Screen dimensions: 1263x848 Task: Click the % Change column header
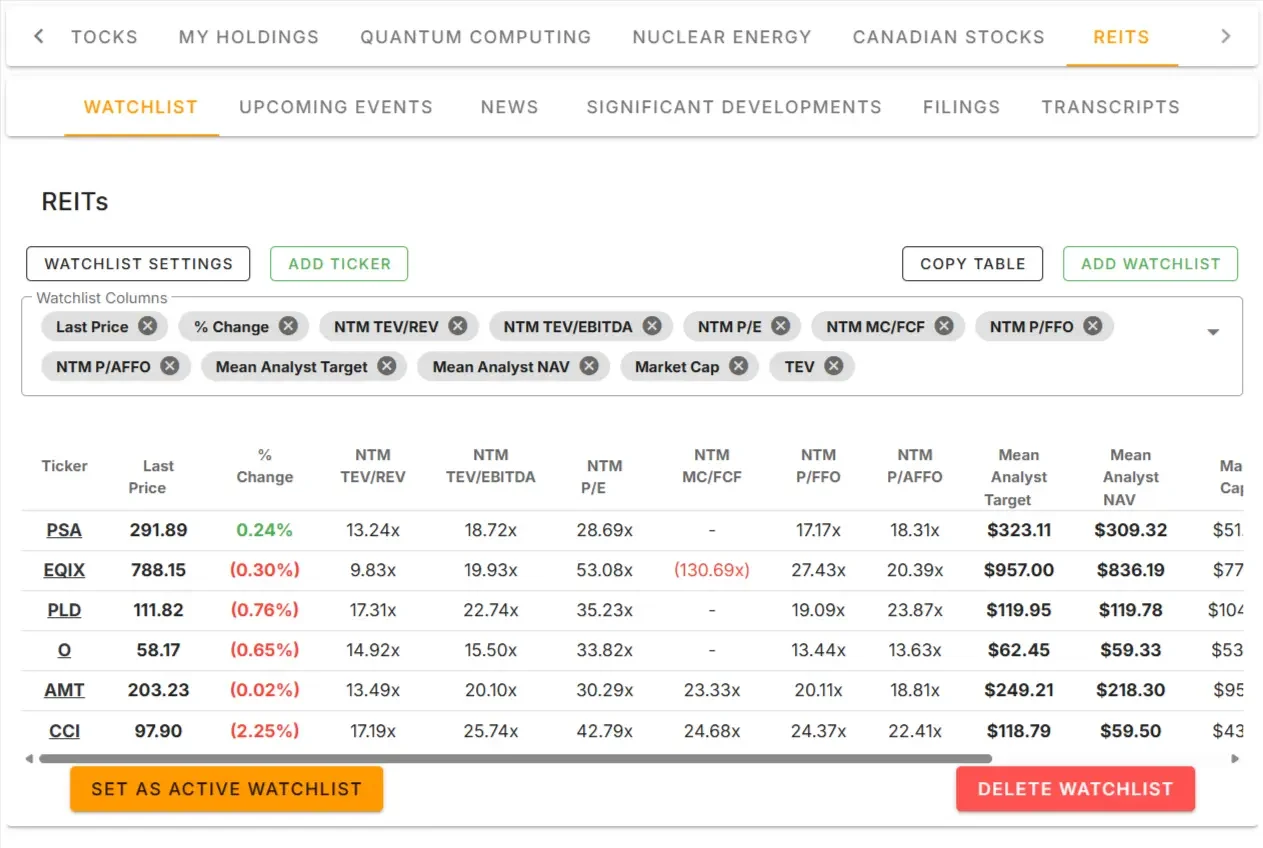click(265, 466)
